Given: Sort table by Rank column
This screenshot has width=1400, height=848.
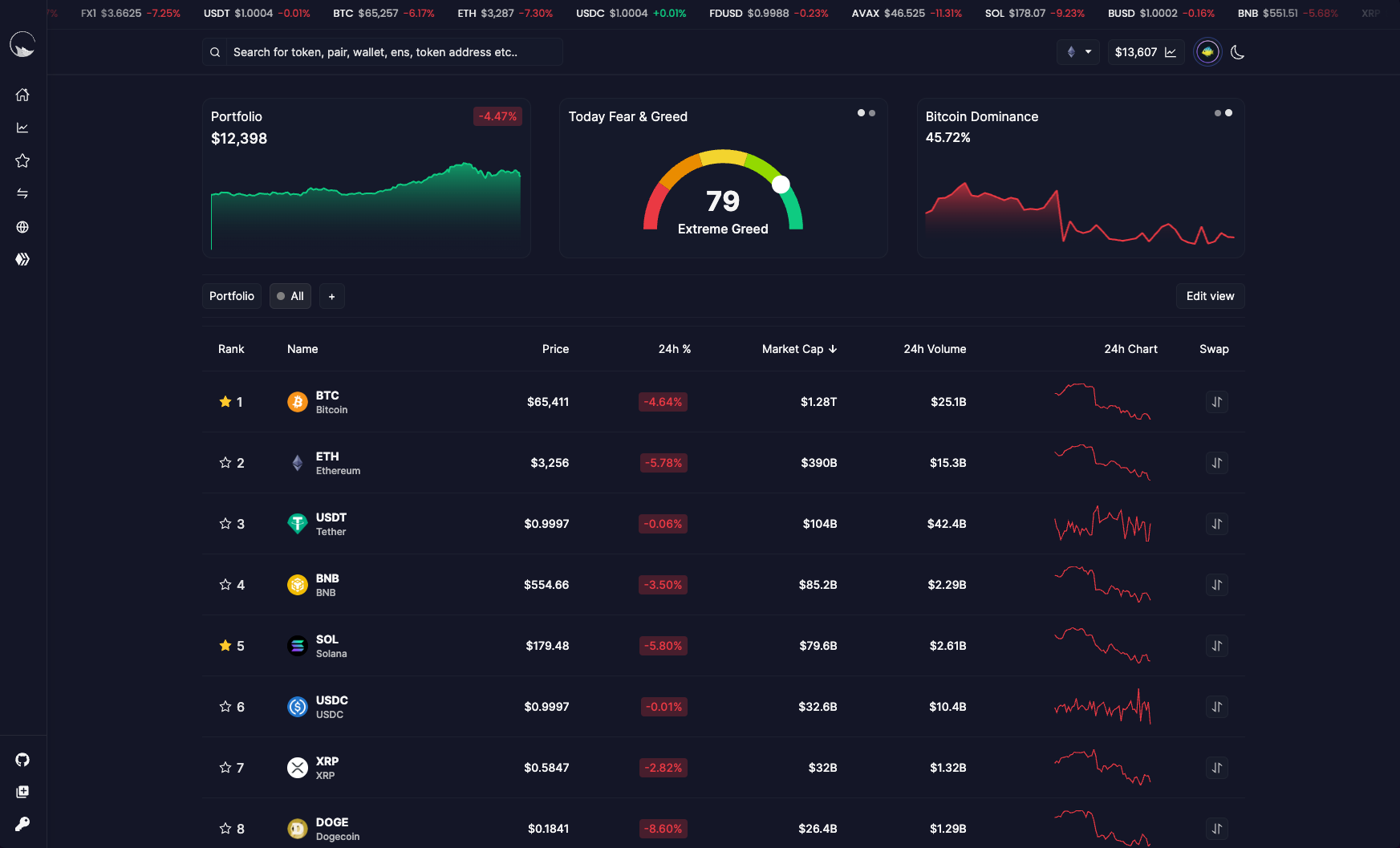Looking at the screenshot, I should [x=231, y=349].
